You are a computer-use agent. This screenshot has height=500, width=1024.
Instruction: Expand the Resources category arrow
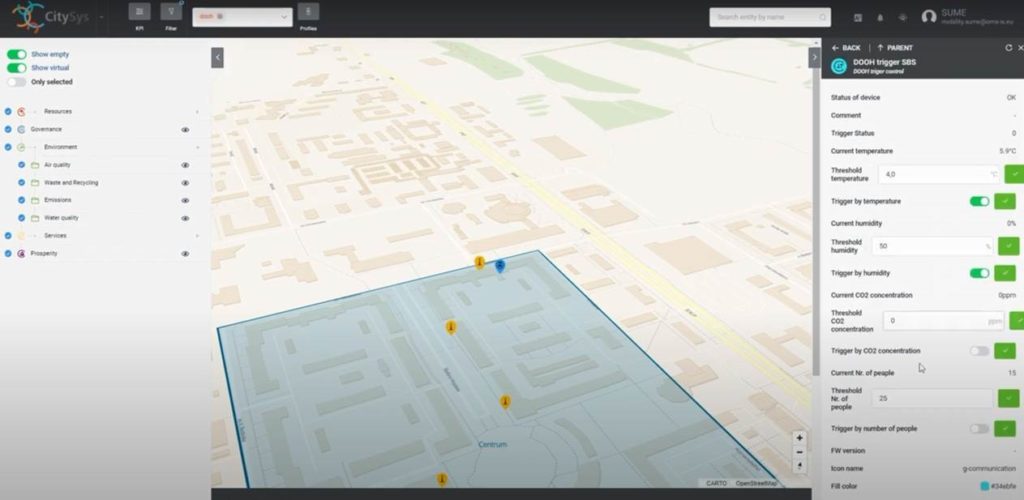(197, 112)
